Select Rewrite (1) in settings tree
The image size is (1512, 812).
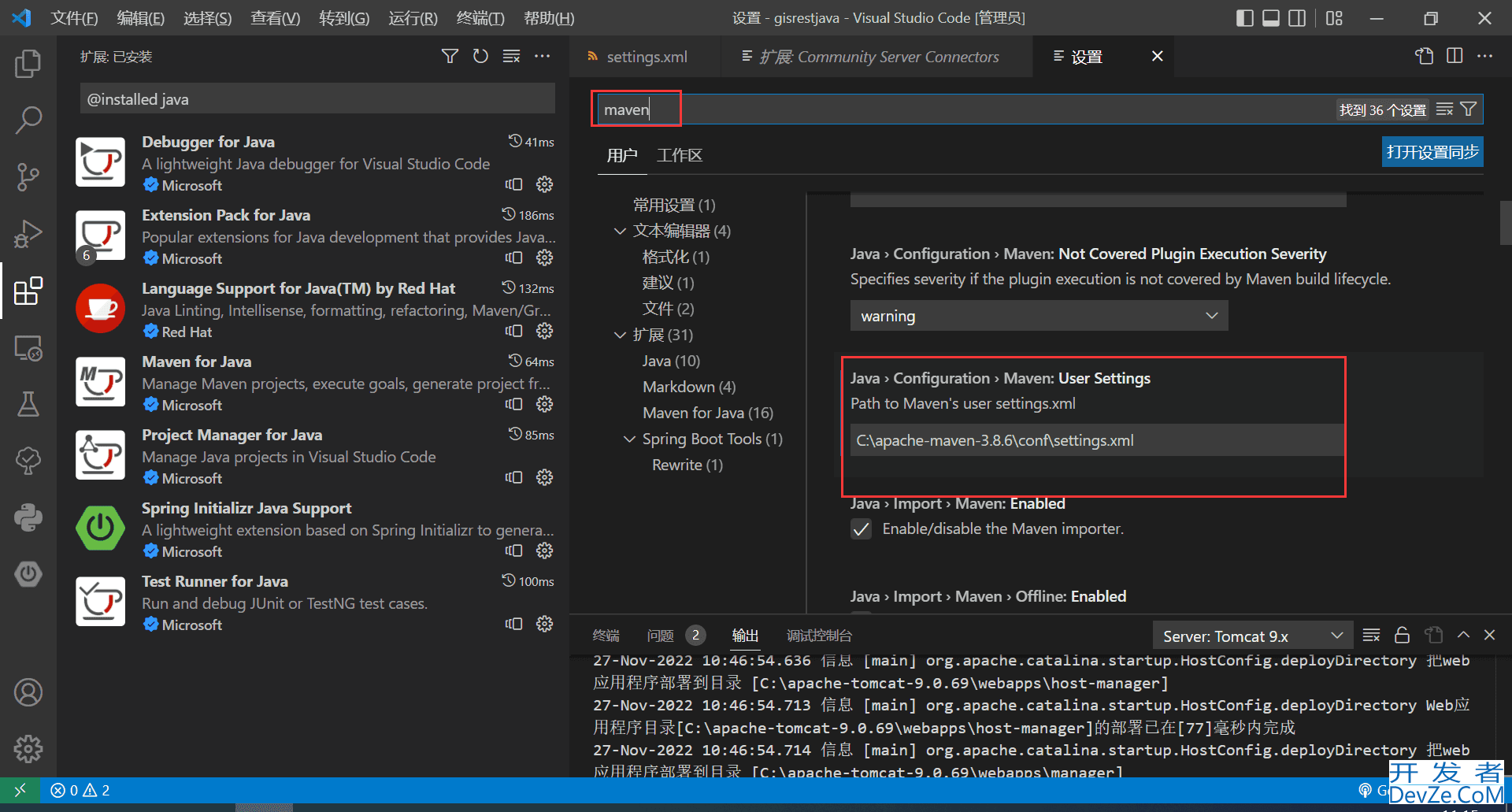click(687, 465)
